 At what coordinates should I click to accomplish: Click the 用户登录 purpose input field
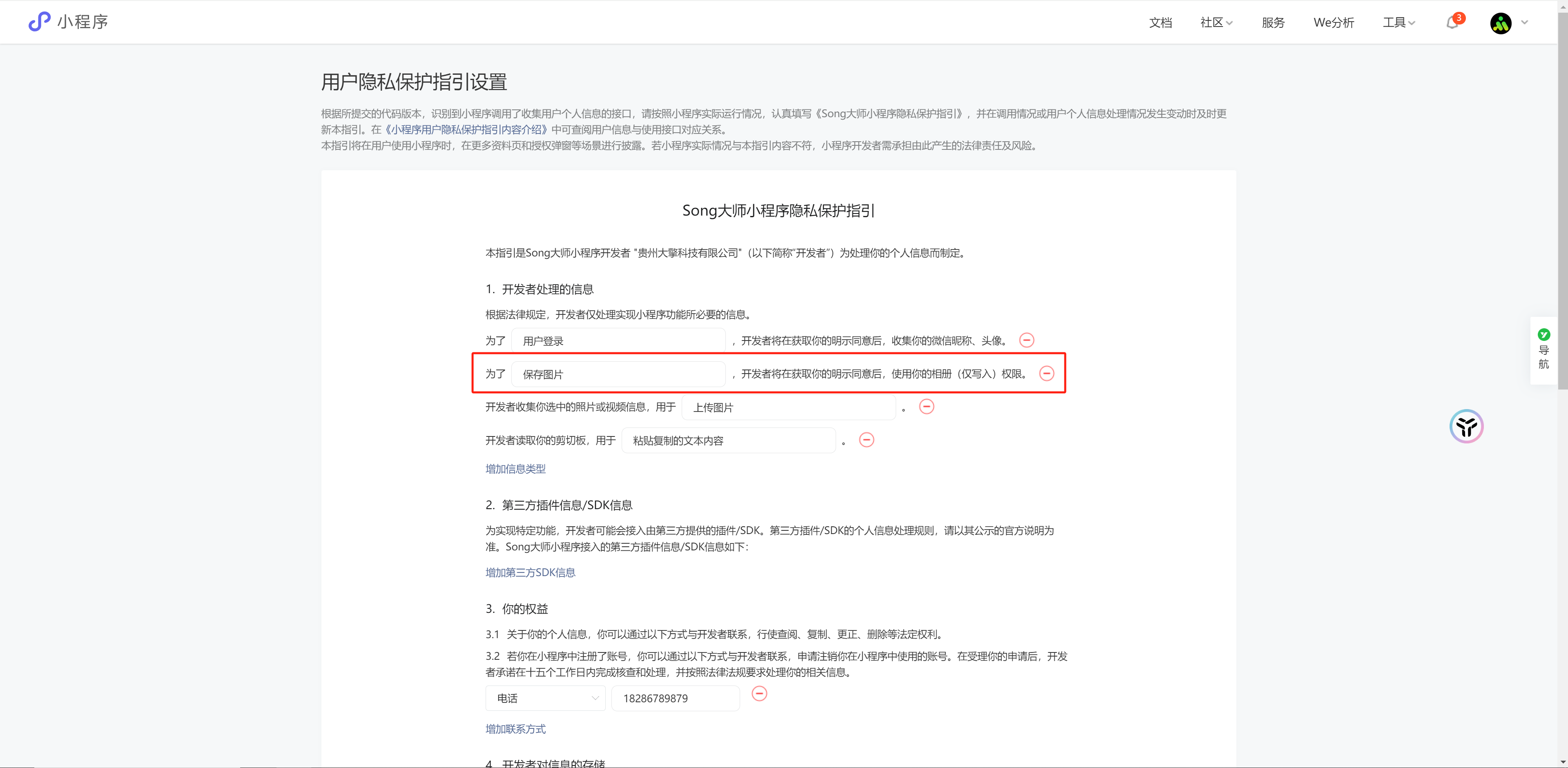coord(618,341)
